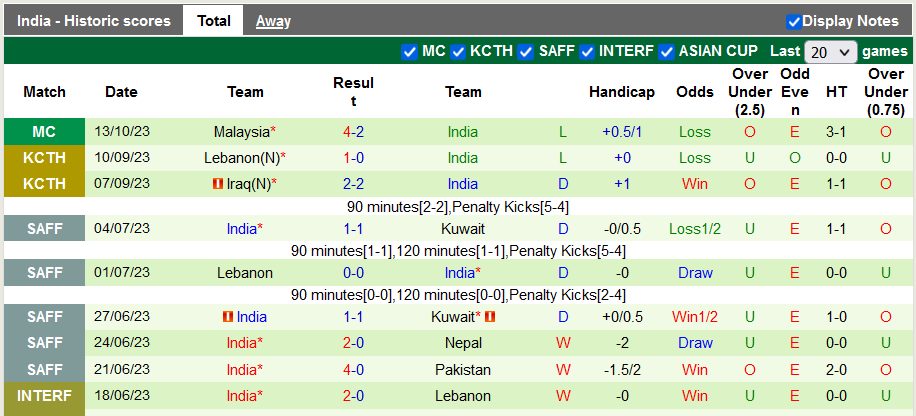The height and width of the screenshot is (416, 916).
Task: Open the Pakistan team link
Action: point(463,370)
